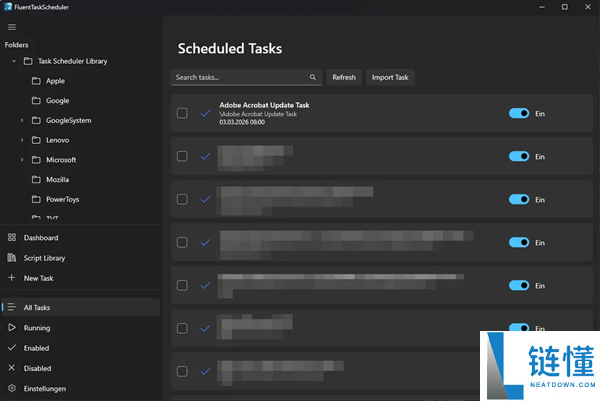Click the Disabled X icon
The height and width of the screenshot is (401, 600).
coord(11,367)
